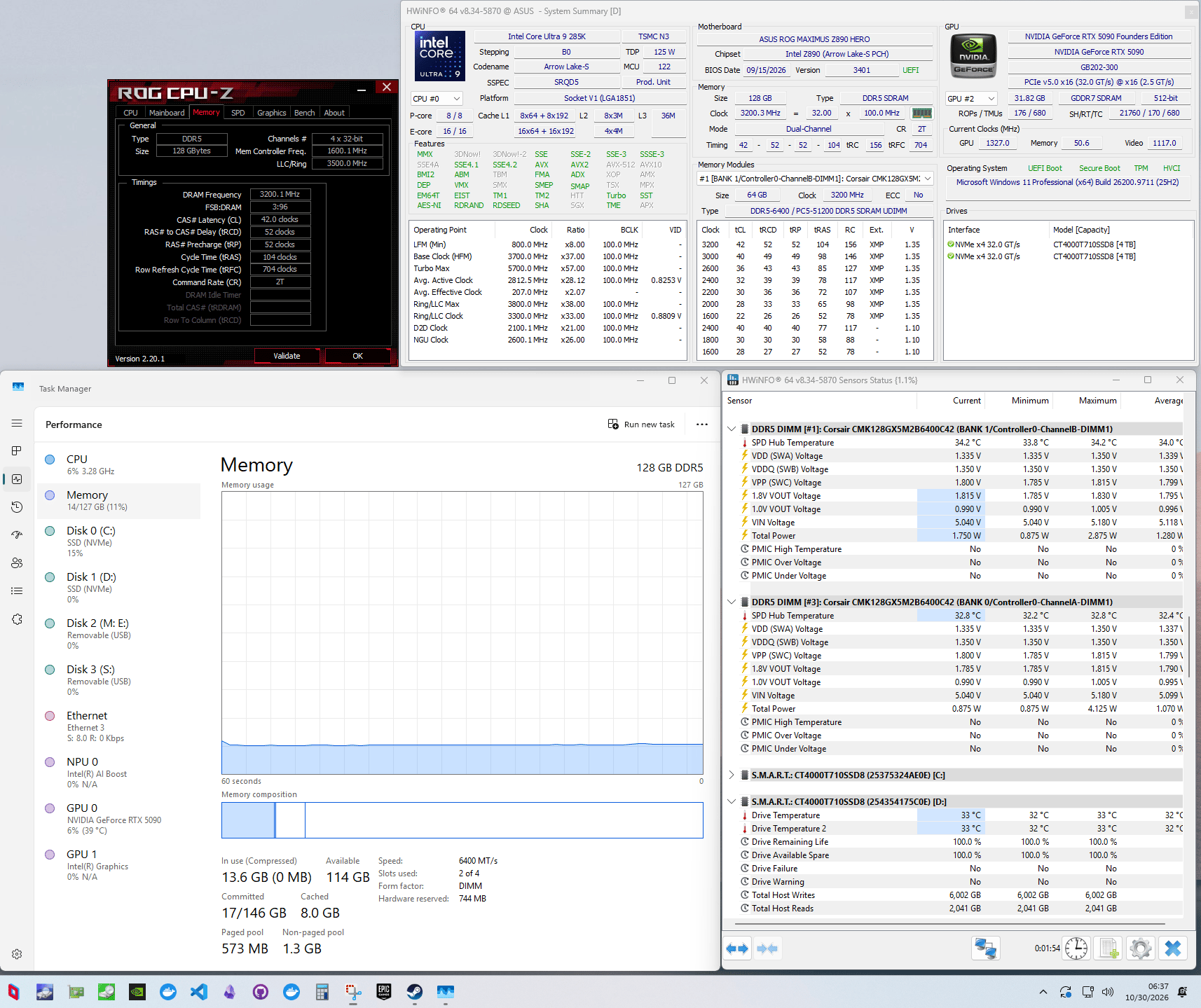Open Task Manager more options ellipsis
Screen dimensions: 1201x1008
pyautogui.click(x=701, y=424)
